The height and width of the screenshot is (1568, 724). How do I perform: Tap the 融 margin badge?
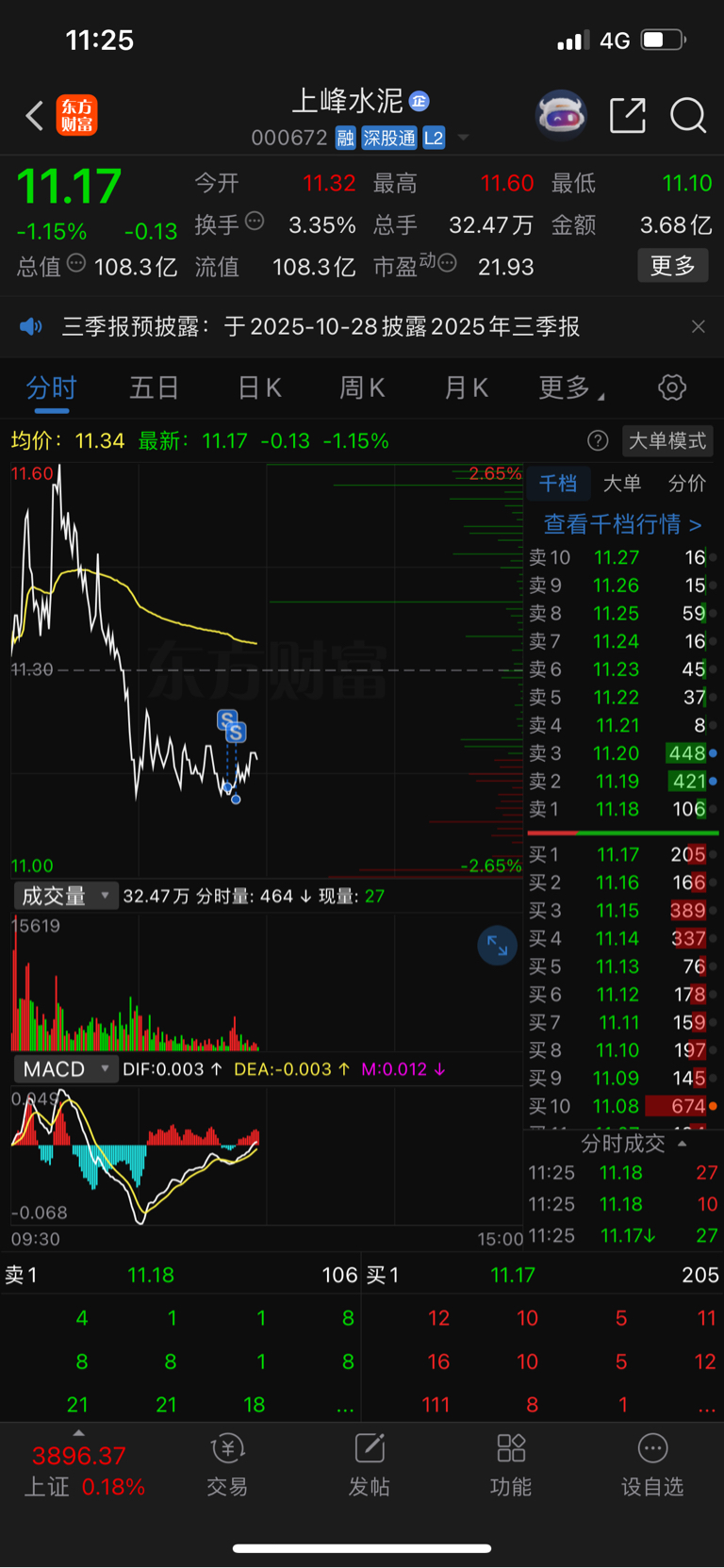coord(345,138)
